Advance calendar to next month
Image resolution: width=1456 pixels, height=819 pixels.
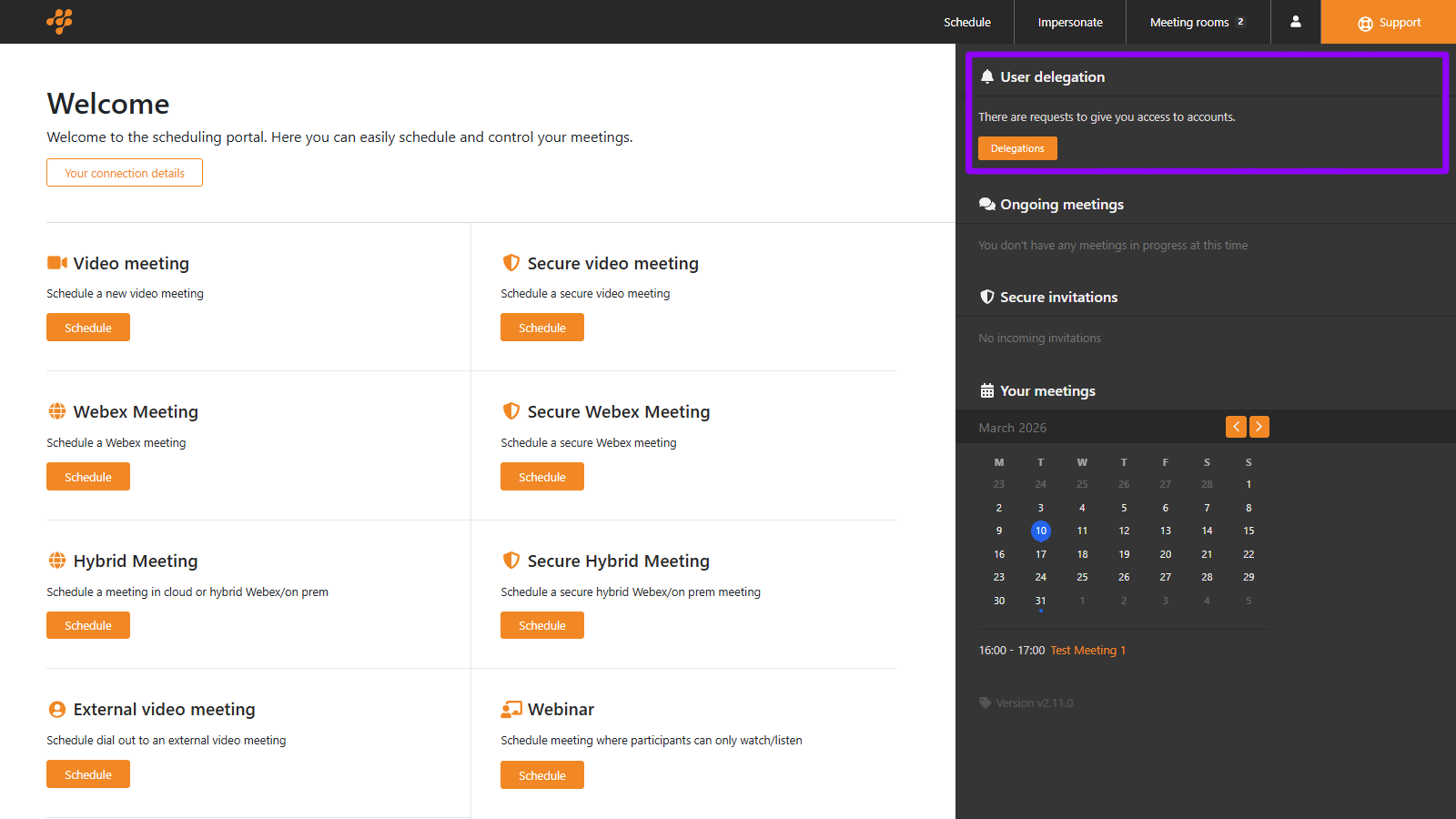pos(1259,427)
